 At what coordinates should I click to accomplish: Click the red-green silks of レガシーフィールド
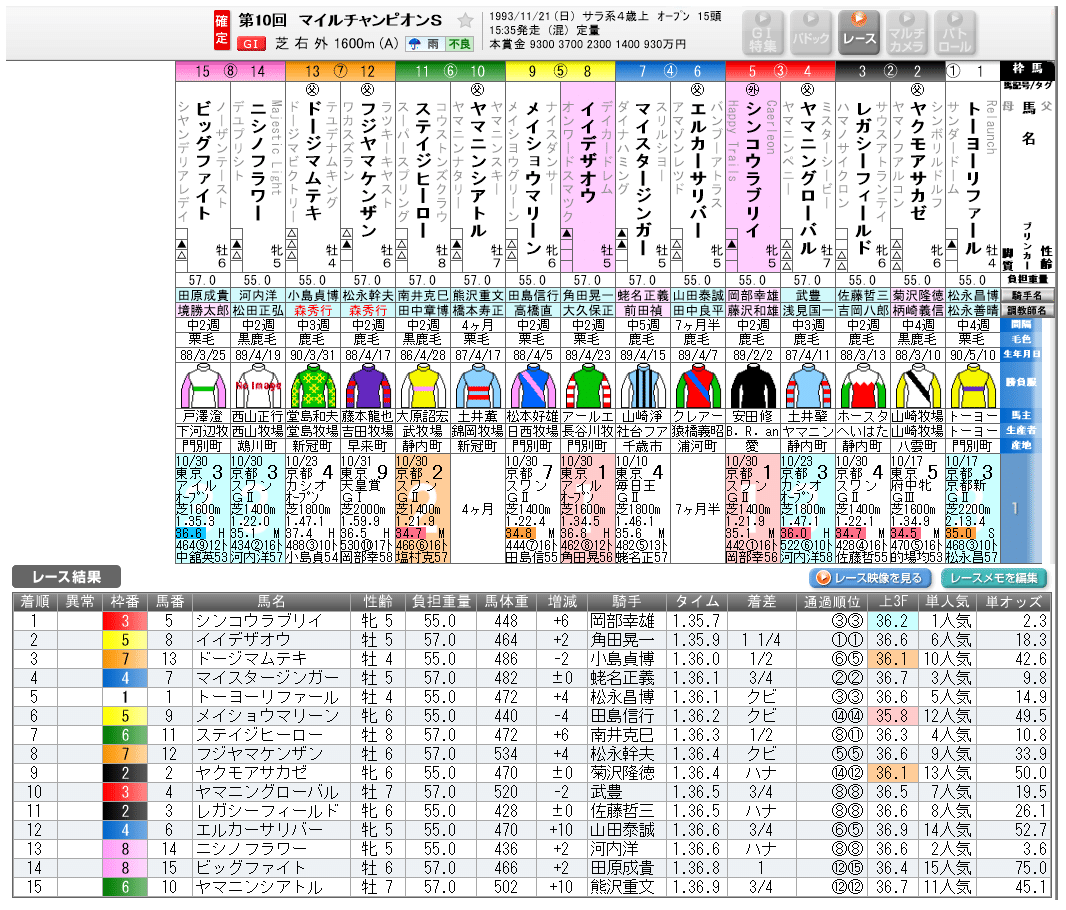pos(863,385)
